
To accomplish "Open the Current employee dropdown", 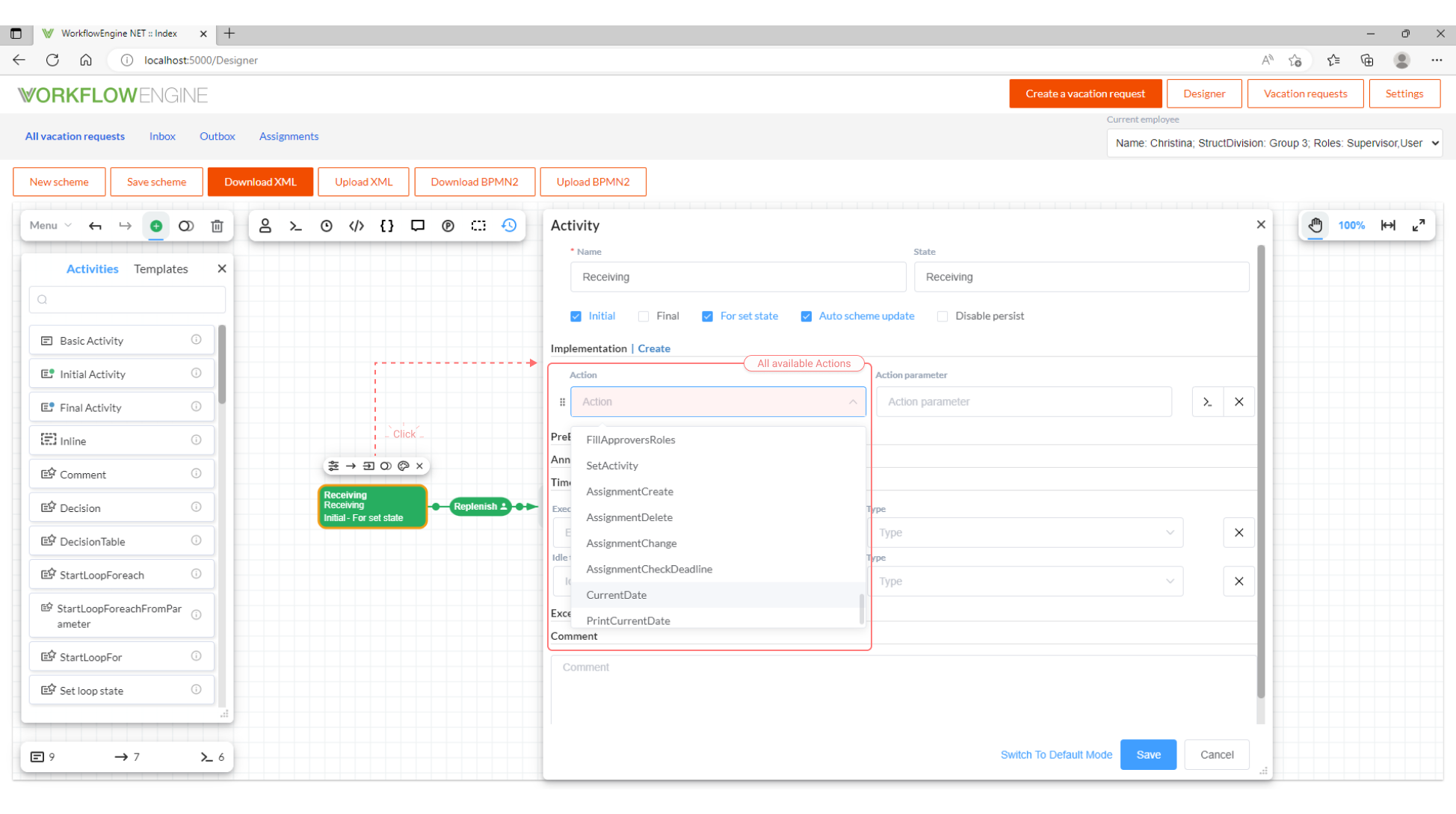I will [1274, 143].
